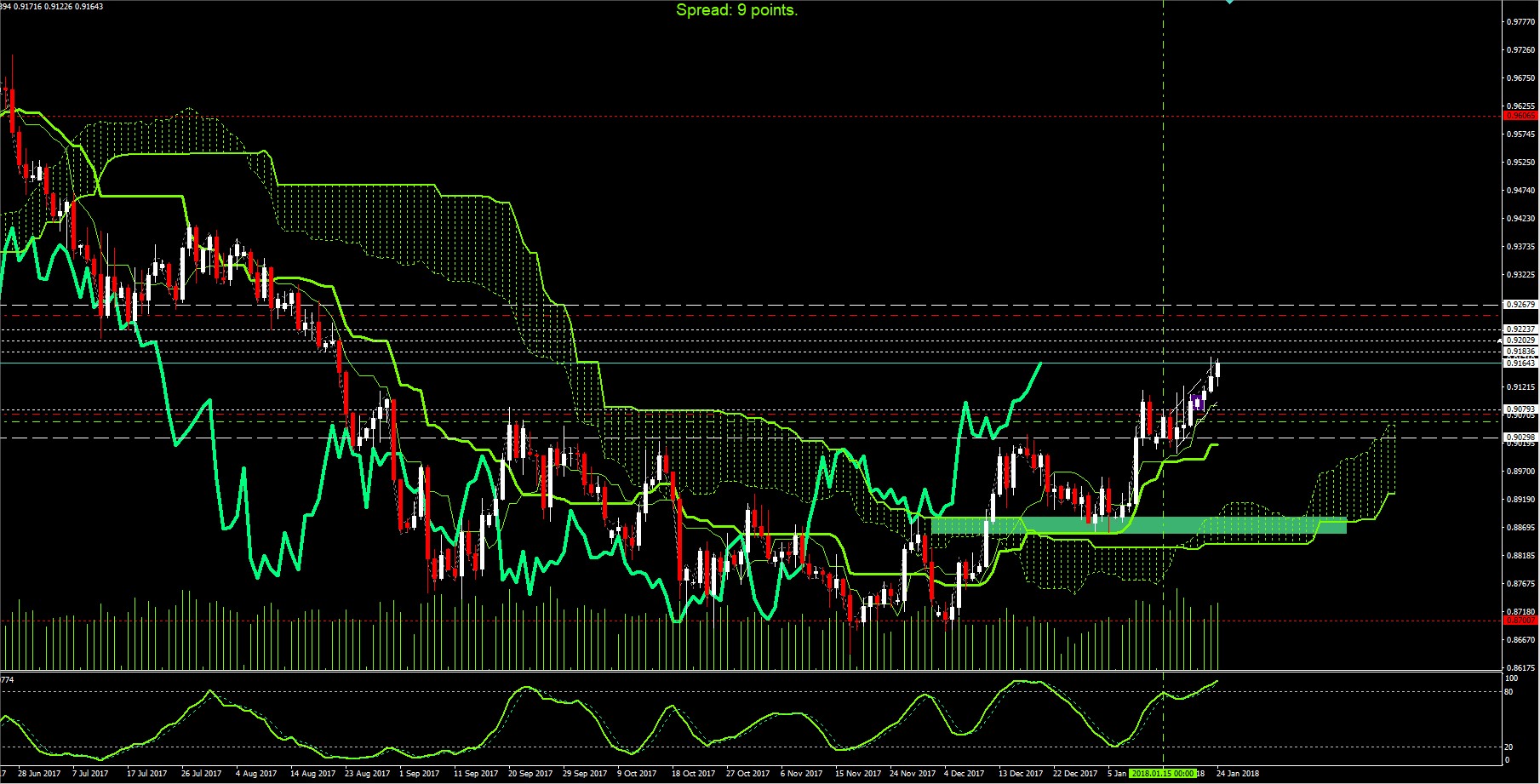Click the 0.86670 price scale value
The height and width of the screenshot is (784, 1540).
pos(1520,640)
